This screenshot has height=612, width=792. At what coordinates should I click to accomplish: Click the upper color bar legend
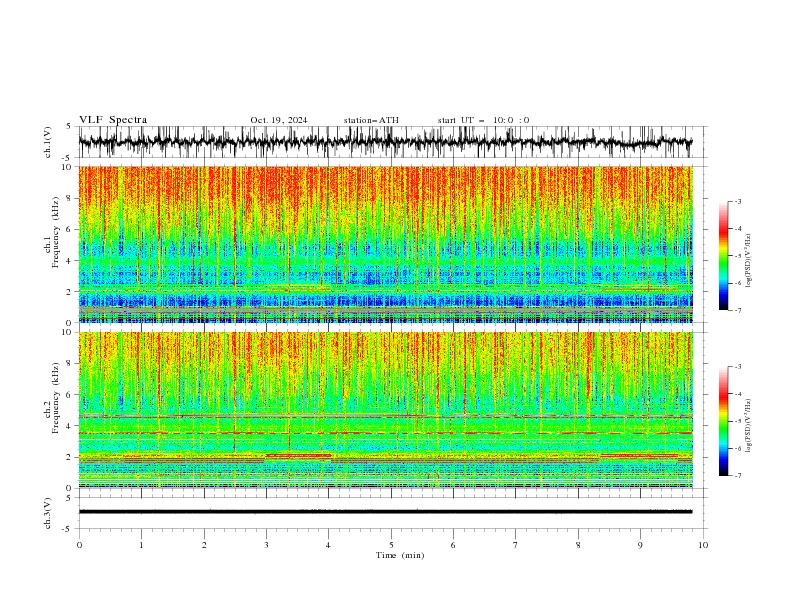tap(723, 256)
